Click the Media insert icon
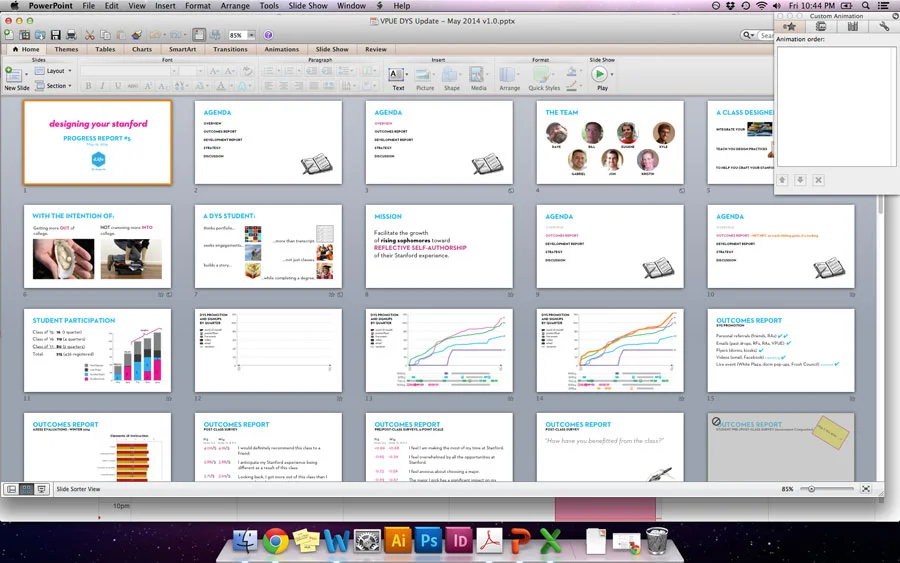900x563 pixels. point(476,75)
